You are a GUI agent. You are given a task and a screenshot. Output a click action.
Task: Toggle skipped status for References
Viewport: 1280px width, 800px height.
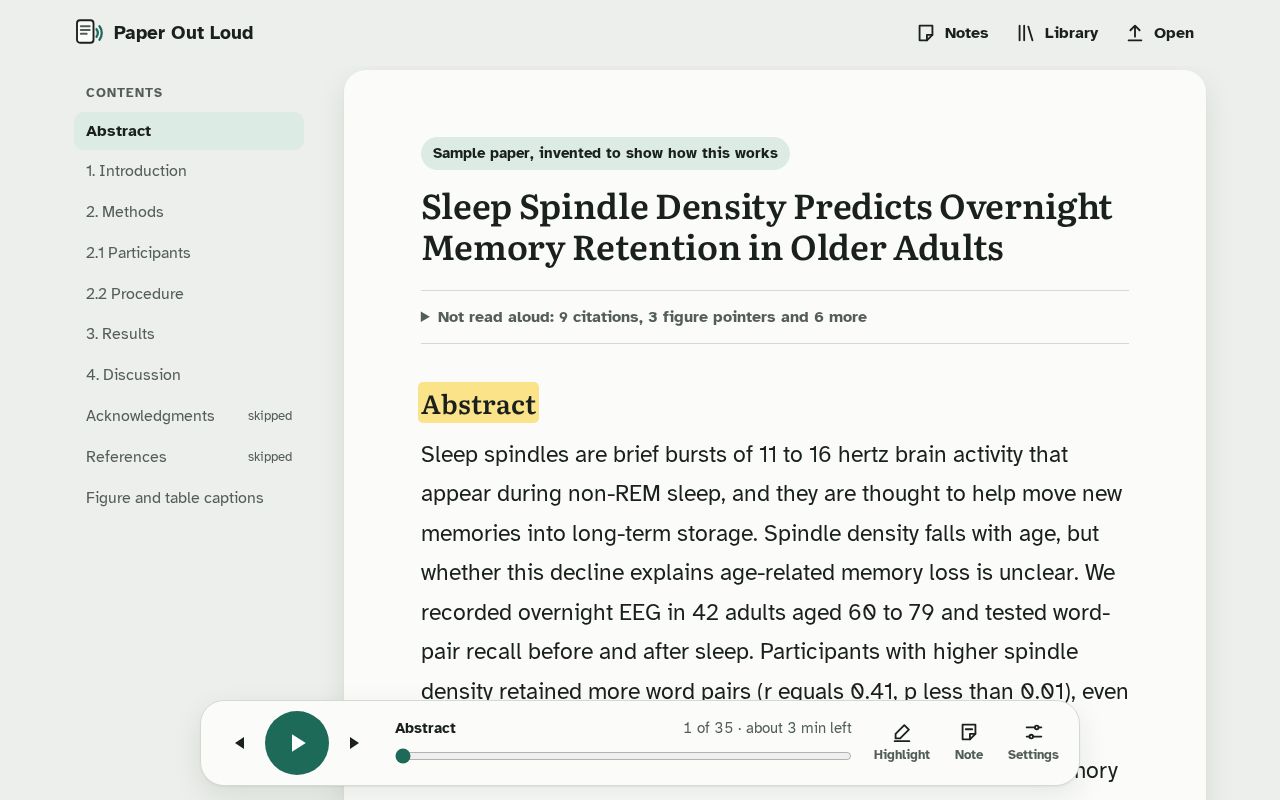[270, 457]
